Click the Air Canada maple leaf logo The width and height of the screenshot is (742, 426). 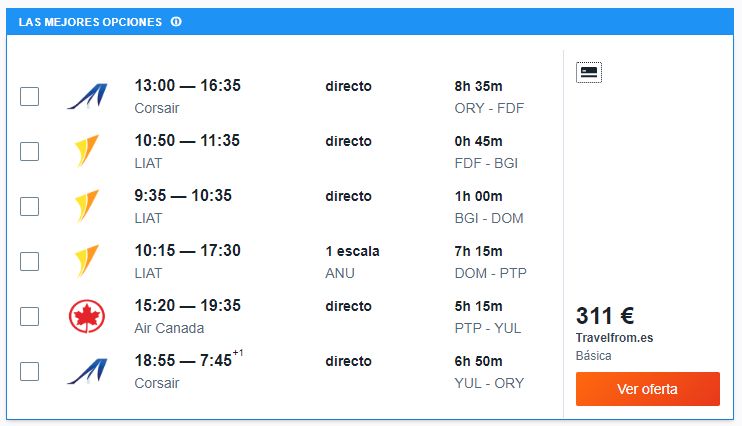[x=87, y=316]
